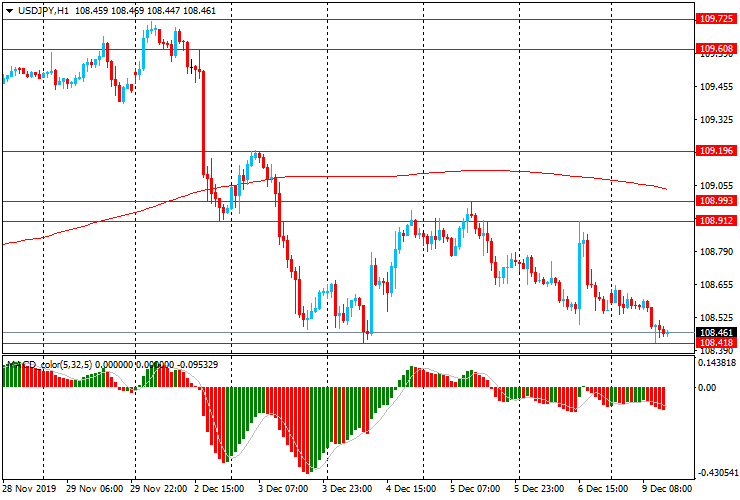Click the 108.655 axis price value
Image resolution: width=740 pixels, height=500 pixels.
(x=716, y=285)
